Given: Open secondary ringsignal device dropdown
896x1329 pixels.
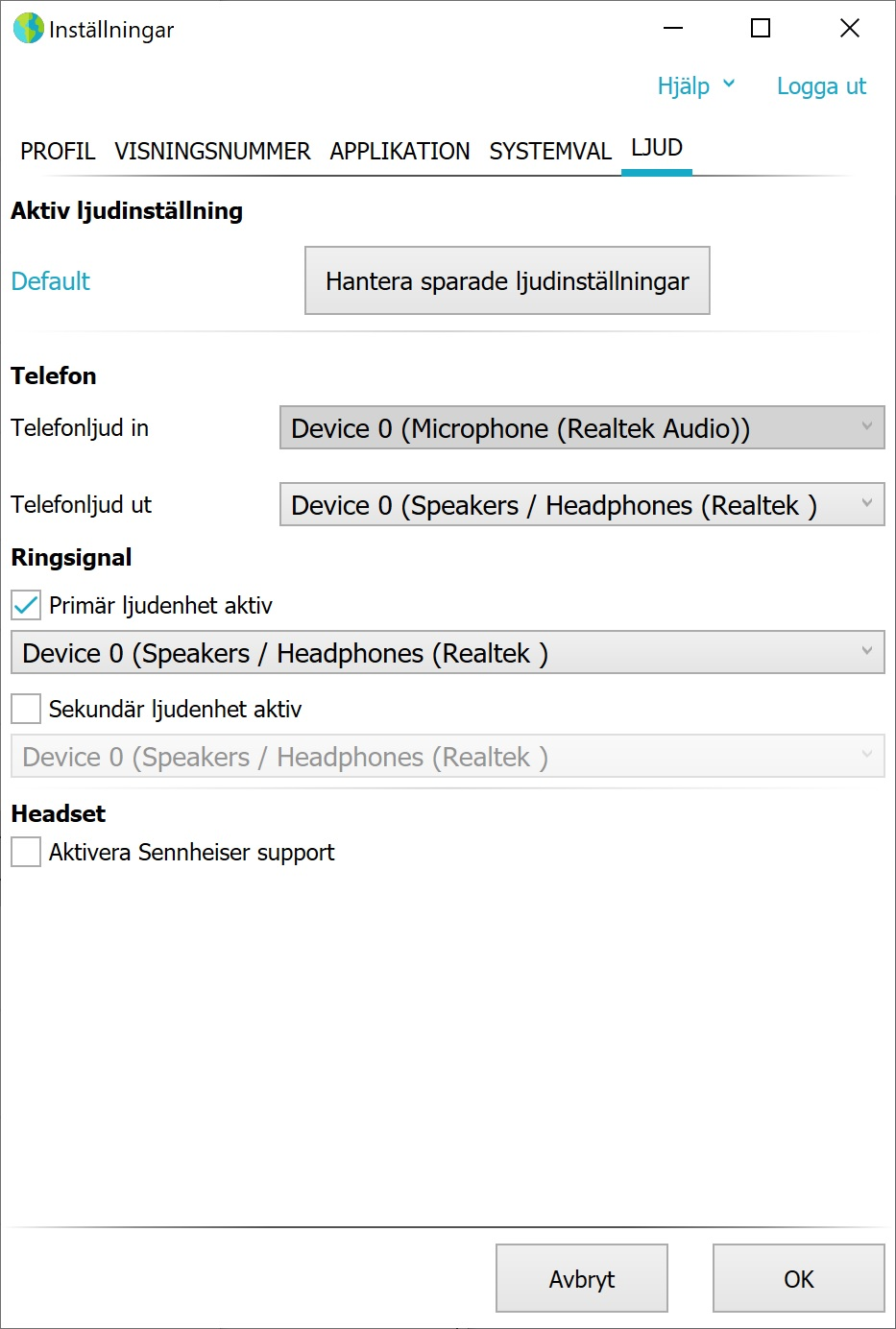Looking at the screenshot, I should tap(448, 756).
